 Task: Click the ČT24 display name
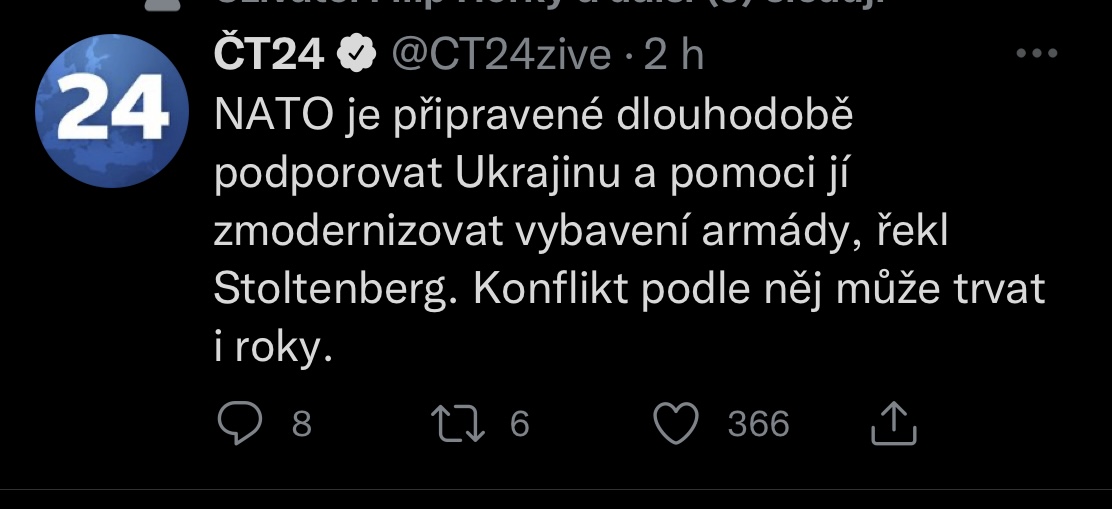click(x=270, y=55)
